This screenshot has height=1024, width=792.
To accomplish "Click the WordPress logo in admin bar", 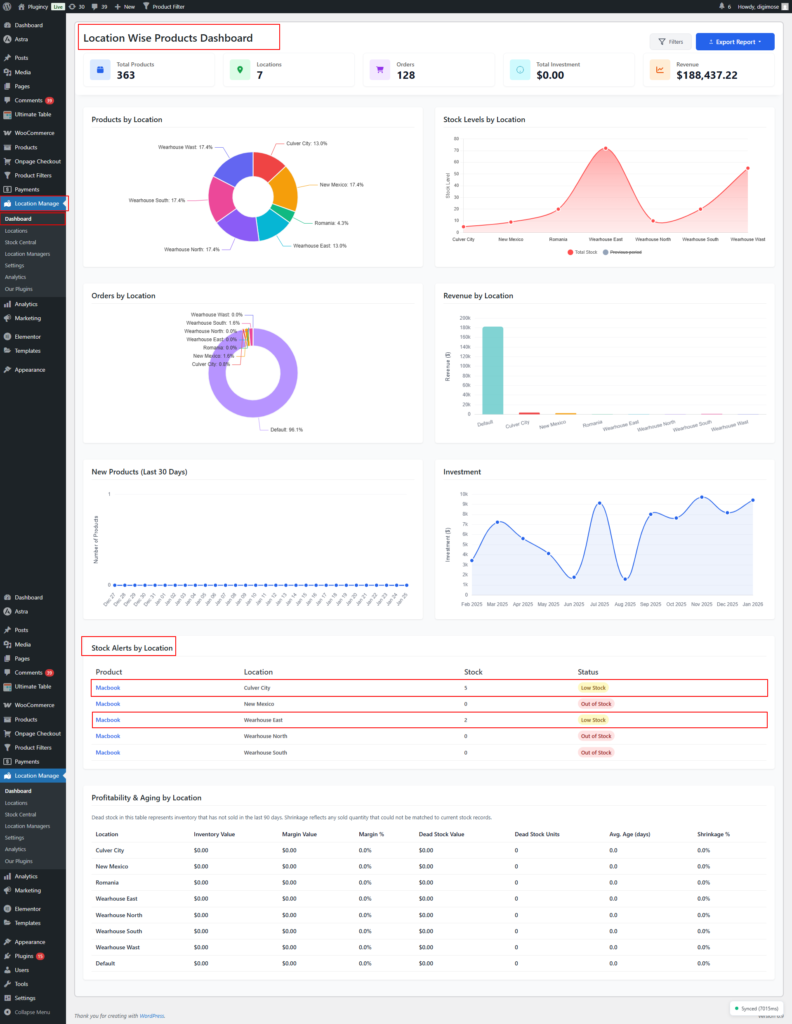I will pyautogui.click(x=8, y=6).
